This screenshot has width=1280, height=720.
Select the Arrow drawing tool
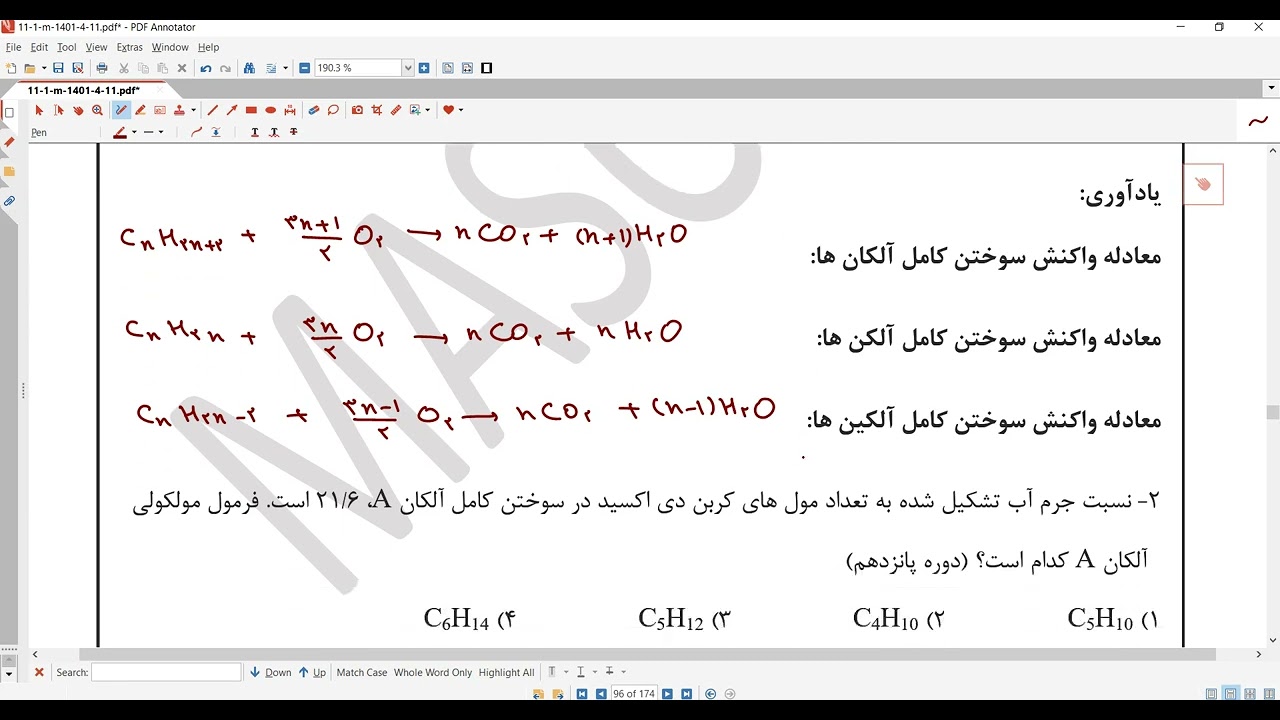pos(232,110)
